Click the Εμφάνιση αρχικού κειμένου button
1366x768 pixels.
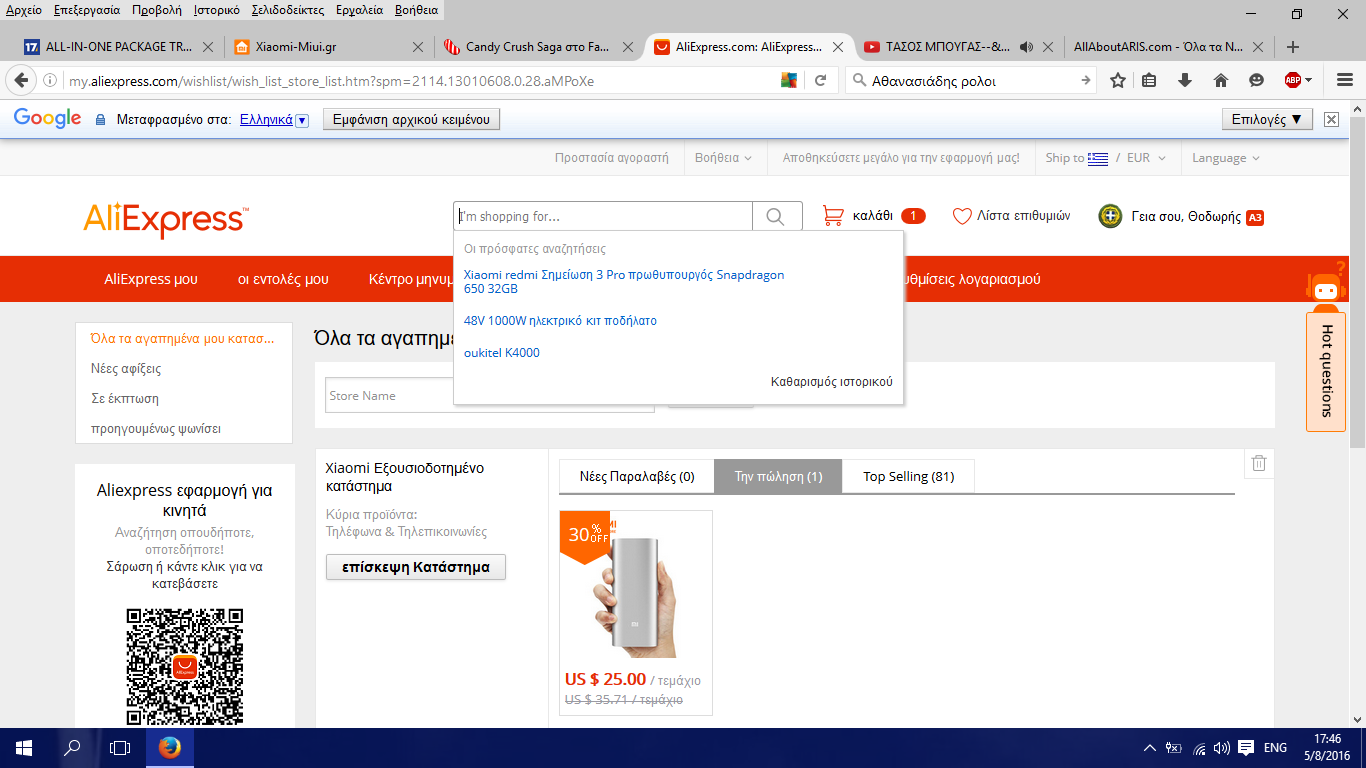[411, 119]
